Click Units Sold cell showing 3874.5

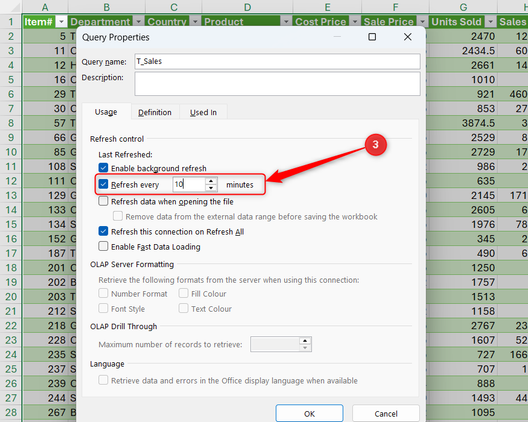[x=463, y=123]
